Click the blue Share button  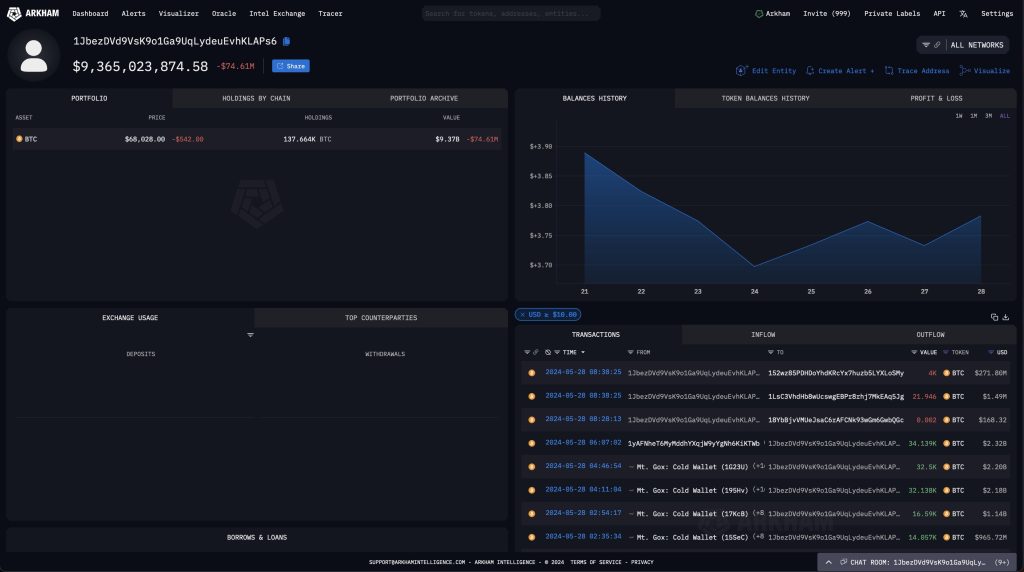[291, 66]
